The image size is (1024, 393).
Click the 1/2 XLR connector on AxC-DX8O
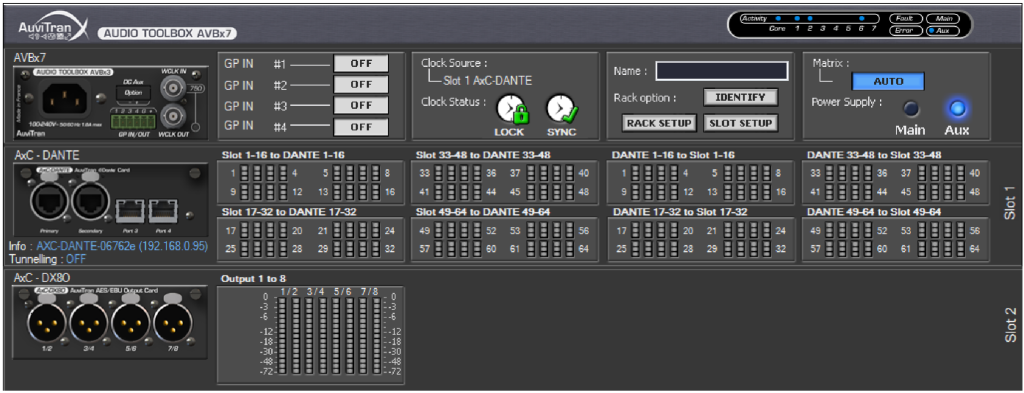pyautogui.click(x=46, y=322)
